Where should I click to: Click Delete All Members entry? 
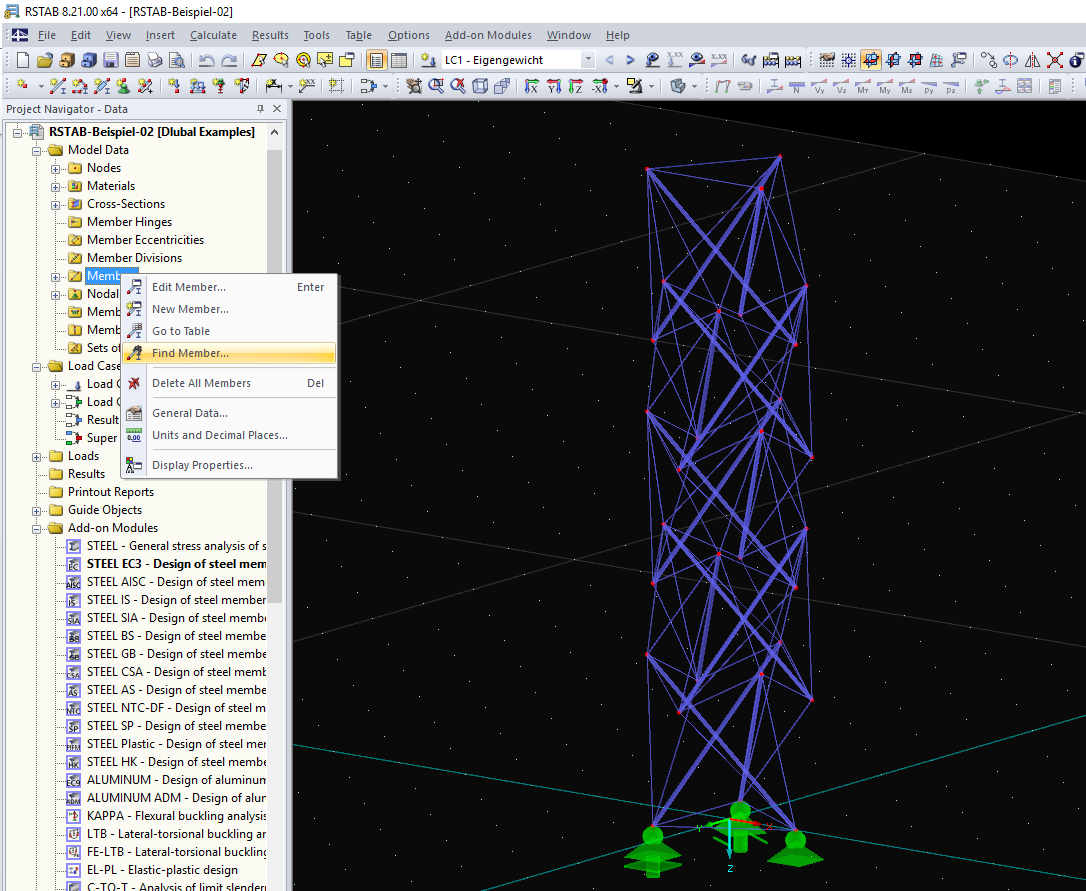click(x=201, y=383)
